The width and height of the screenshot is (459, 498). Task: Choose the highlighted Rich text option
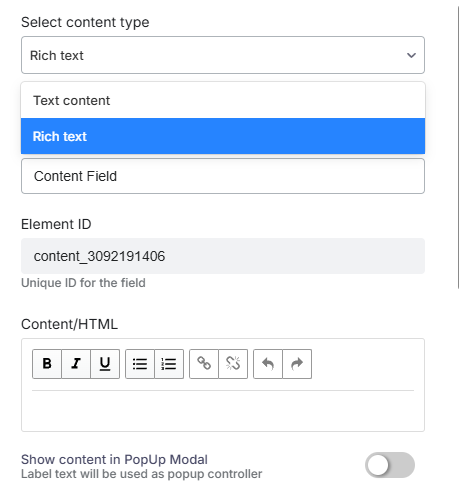point(223,136)
